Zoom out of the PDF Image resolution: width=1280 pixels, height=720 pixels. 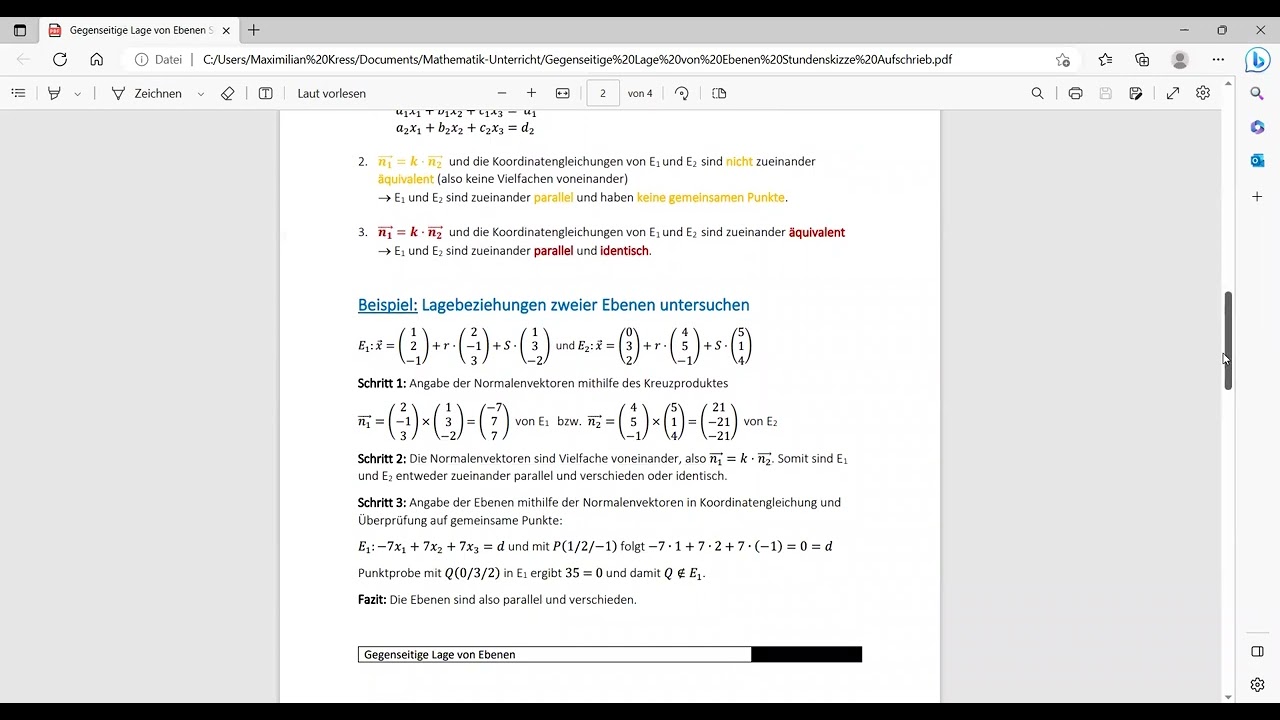point(502,93)
